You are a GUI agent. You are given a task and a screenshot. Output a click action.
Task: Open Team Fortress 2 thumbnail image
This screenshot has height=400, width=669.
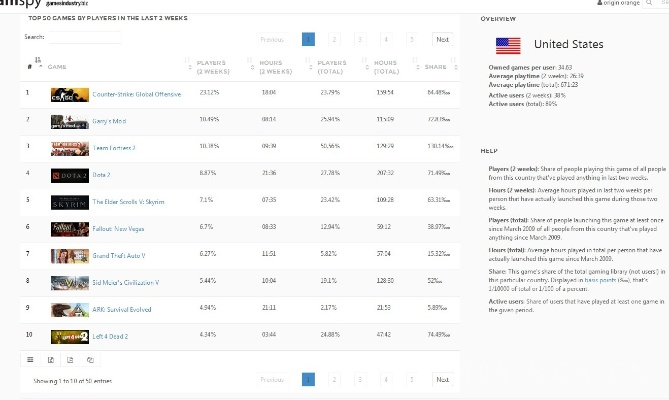(70, 148)
